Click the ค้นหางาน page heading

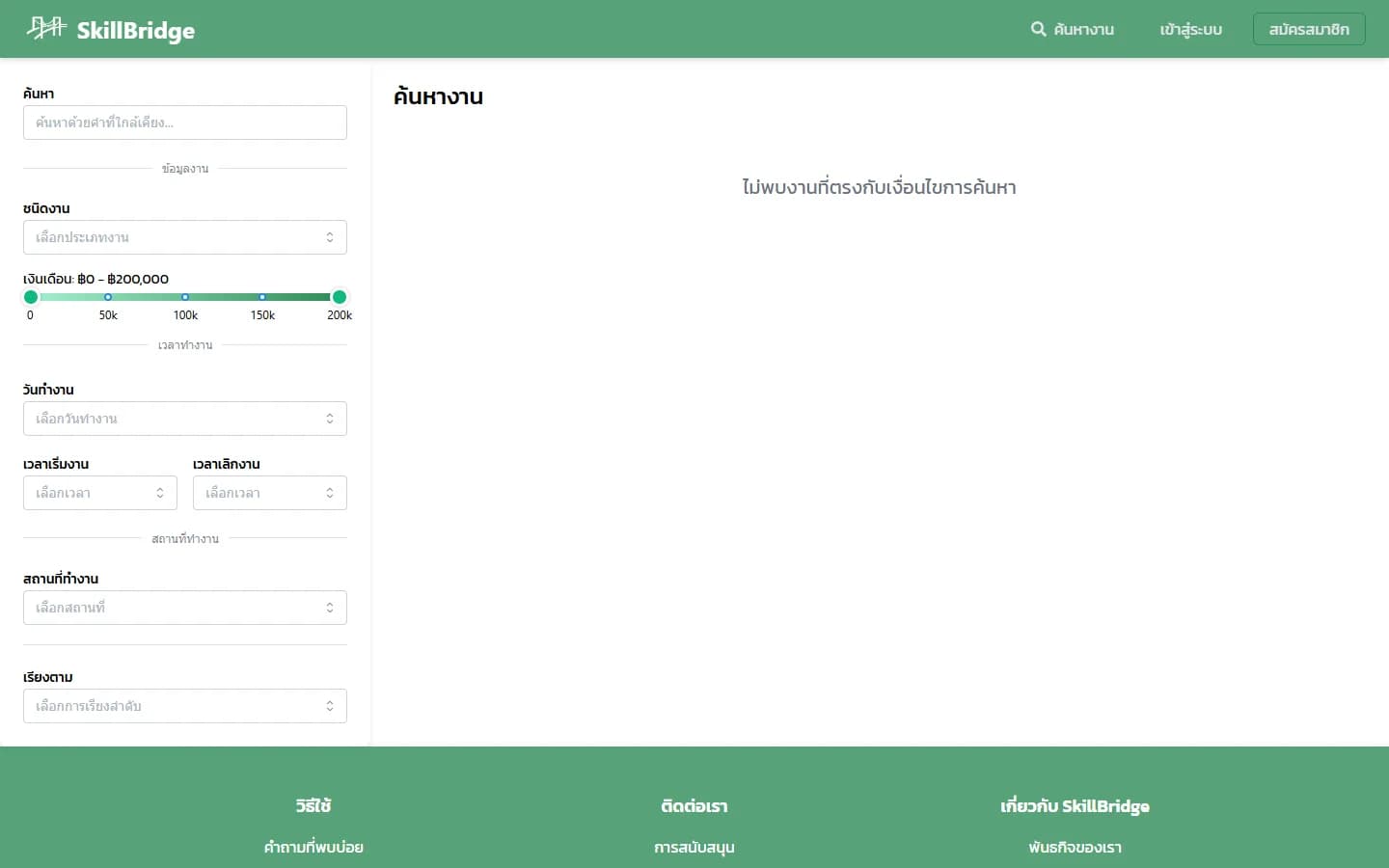click(438, 96)
